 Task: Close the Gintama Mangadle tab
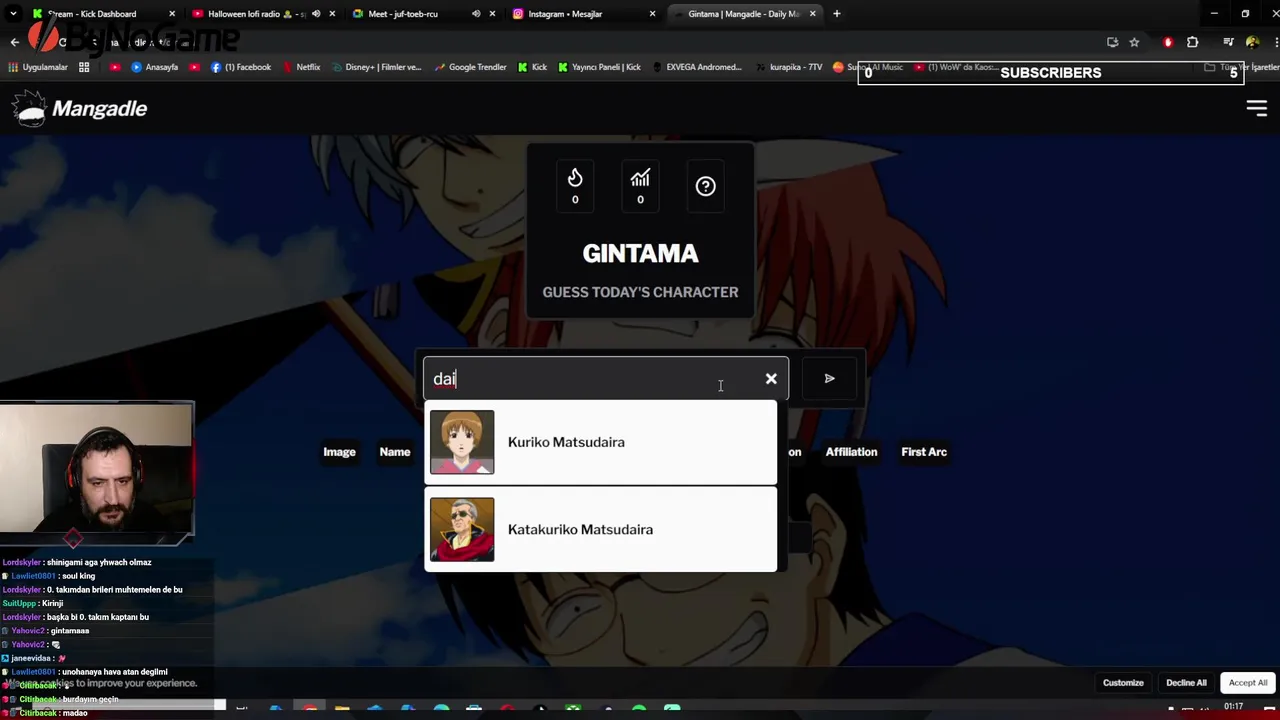[x=812, y=14]
